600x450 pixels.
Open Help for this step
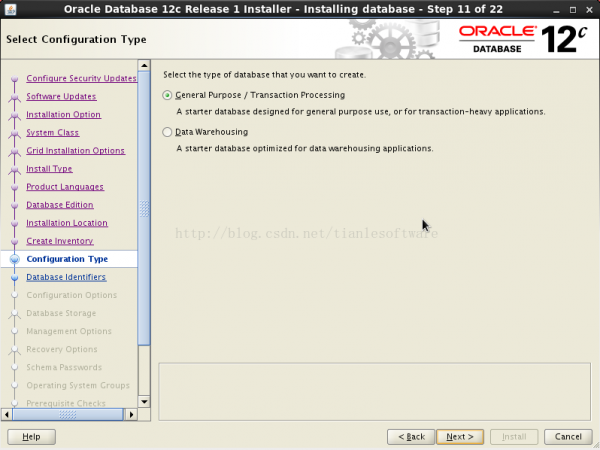point(31,437)
